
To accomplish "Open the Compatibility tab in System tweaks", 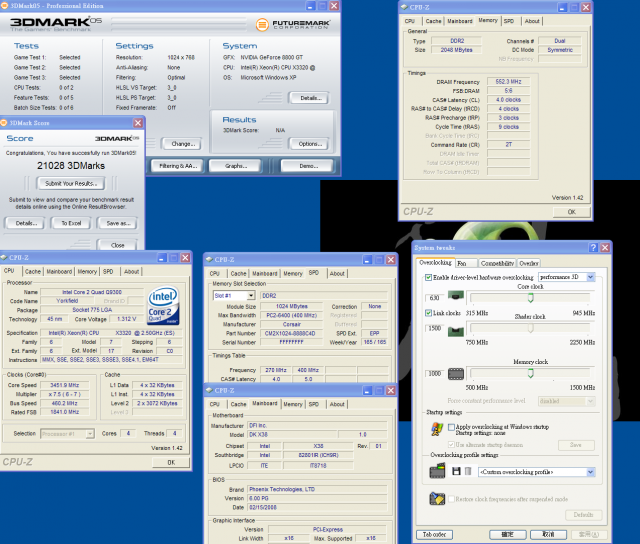I will [x=497, y=263].
